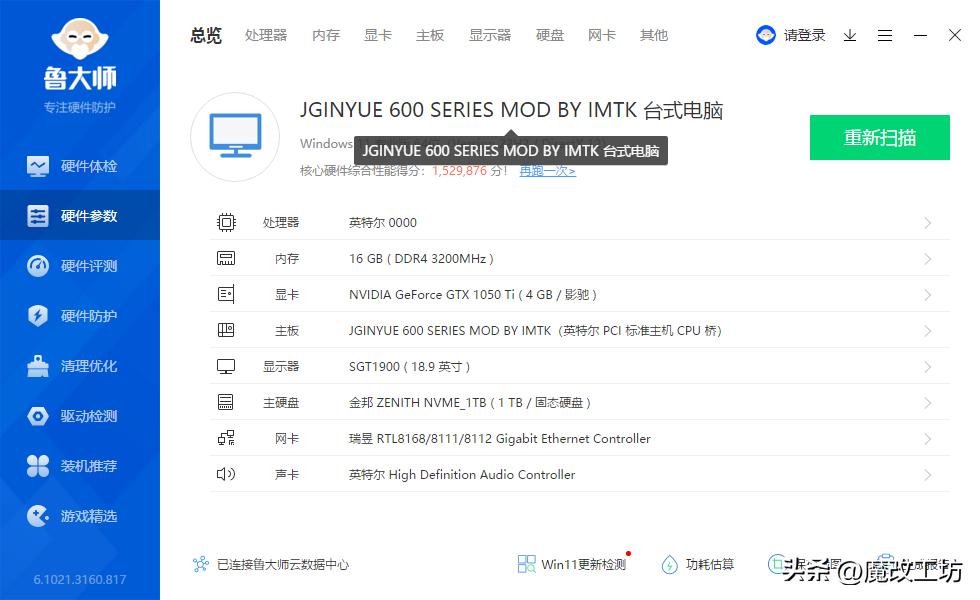Switch to the 显卡 graphics card tab
This screenshot has height=600, width=980.
pyautogui.click(x=377, y=35)
